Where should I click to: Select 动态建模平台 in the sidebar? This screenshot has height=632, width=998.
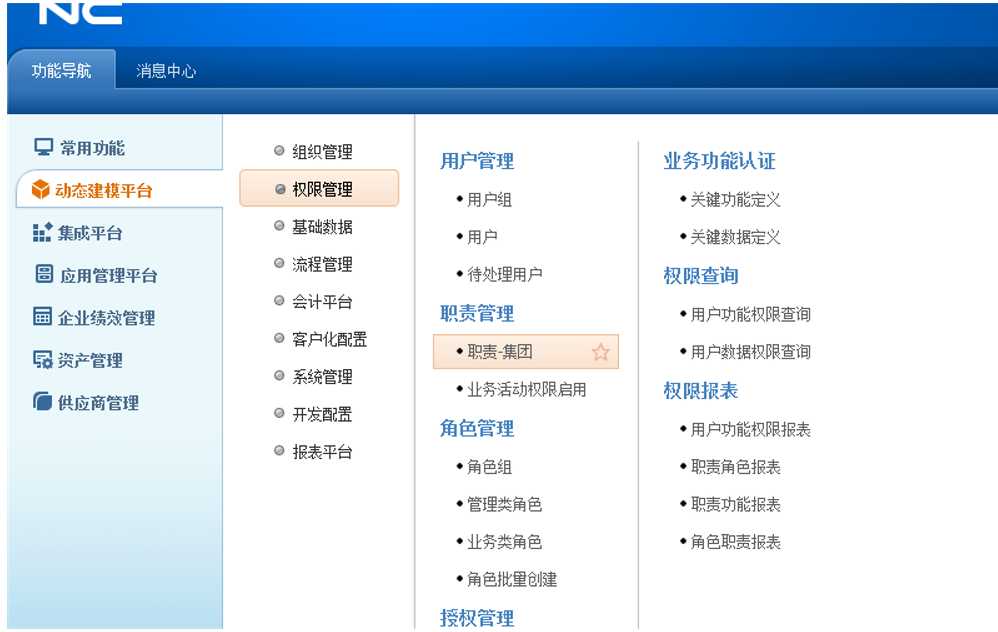104,190
